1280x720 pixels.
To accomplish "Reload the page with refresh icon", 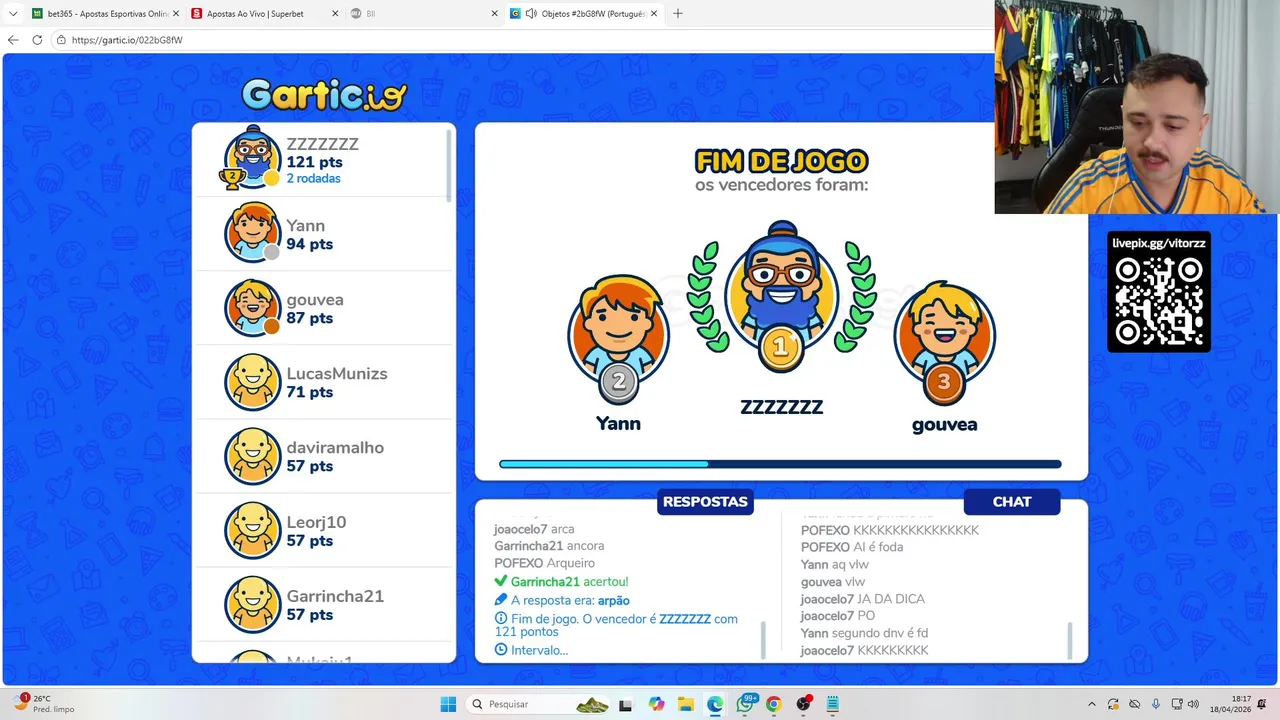I will (x=37, y=40).
